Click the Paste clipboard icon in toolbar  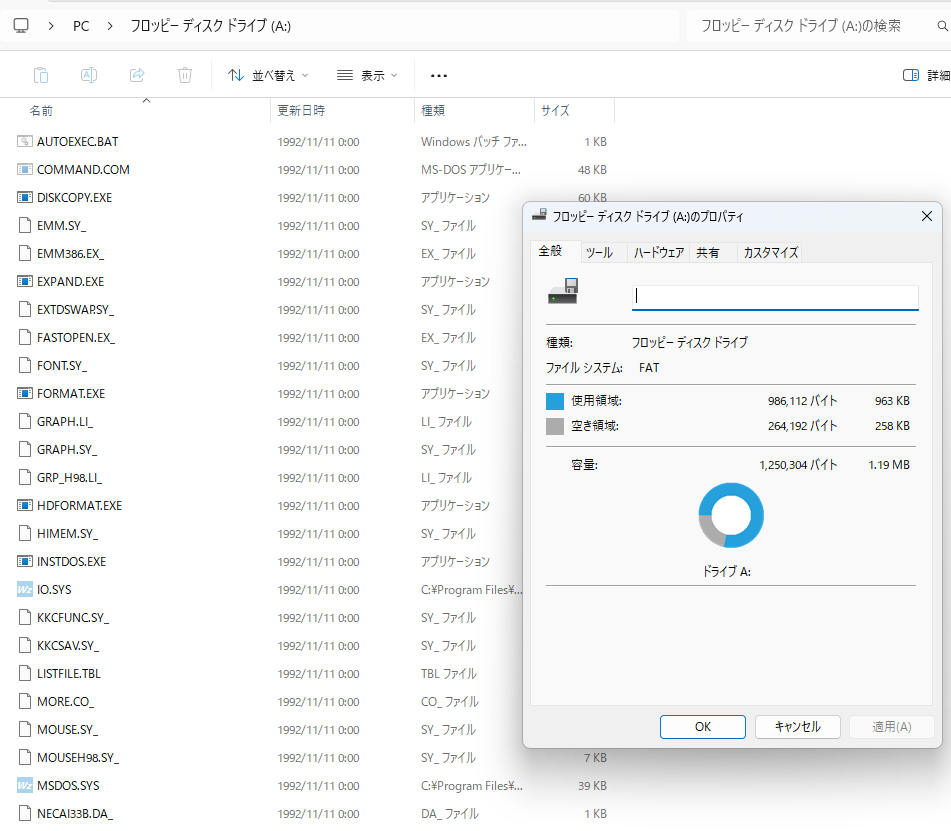click(x=41, y=75)
